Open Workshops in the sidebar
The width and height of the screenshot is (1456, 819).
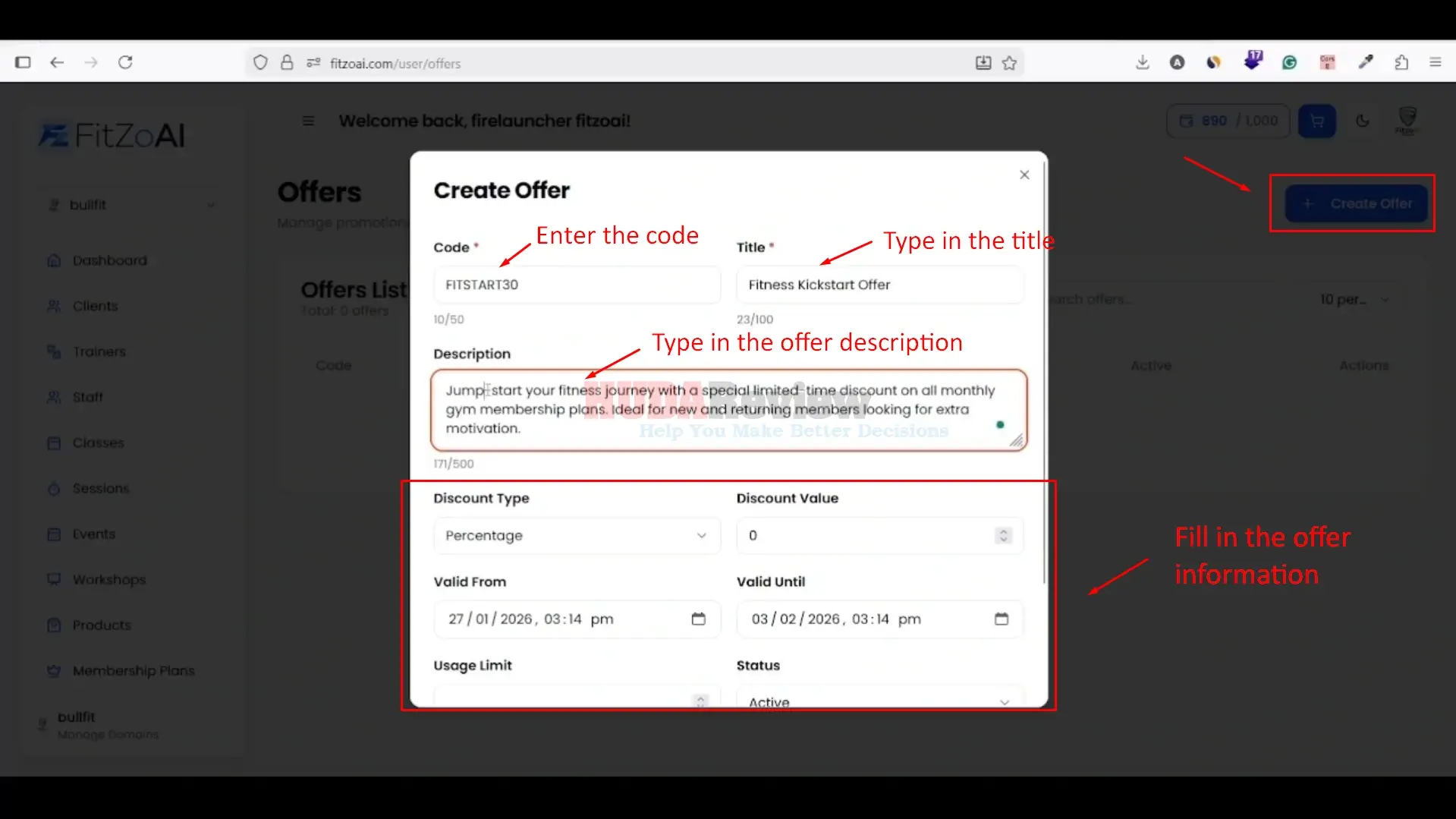(x=108, y=580)
